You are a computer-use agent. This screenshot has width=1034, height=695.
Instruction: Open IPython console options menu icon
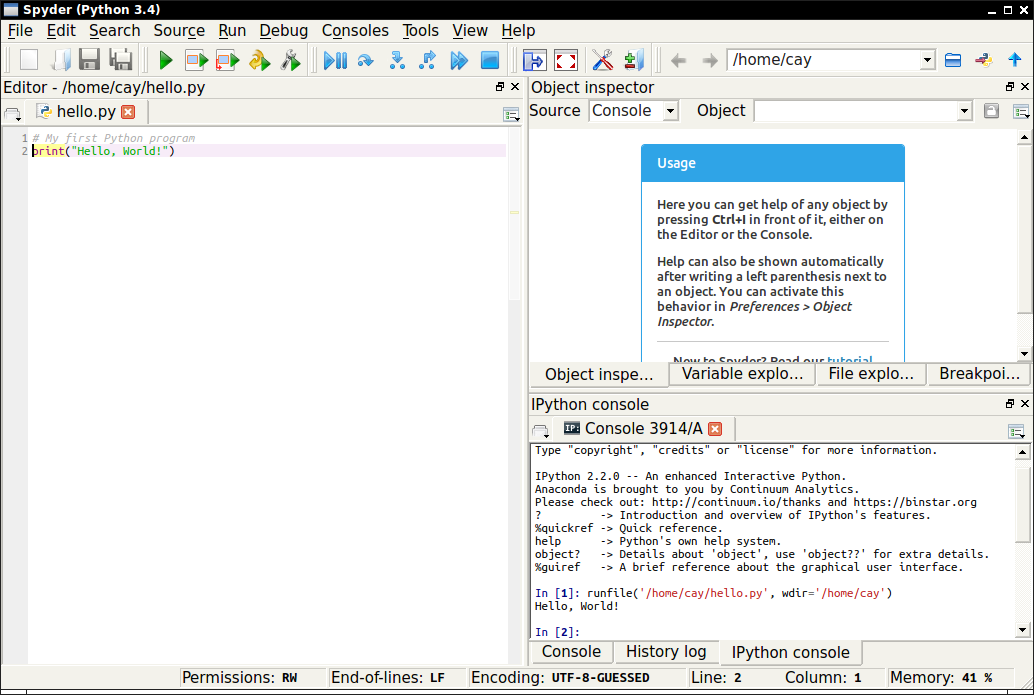pyautogui.click(x=1016, y=432)
